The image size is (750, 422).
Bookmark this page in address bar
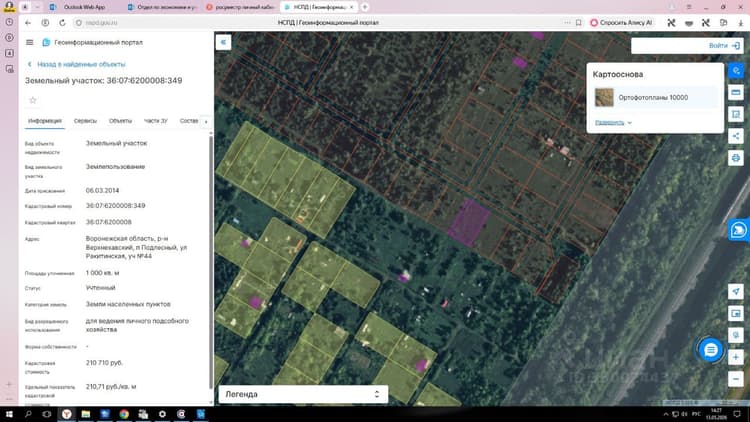click(x=578, y=22)
